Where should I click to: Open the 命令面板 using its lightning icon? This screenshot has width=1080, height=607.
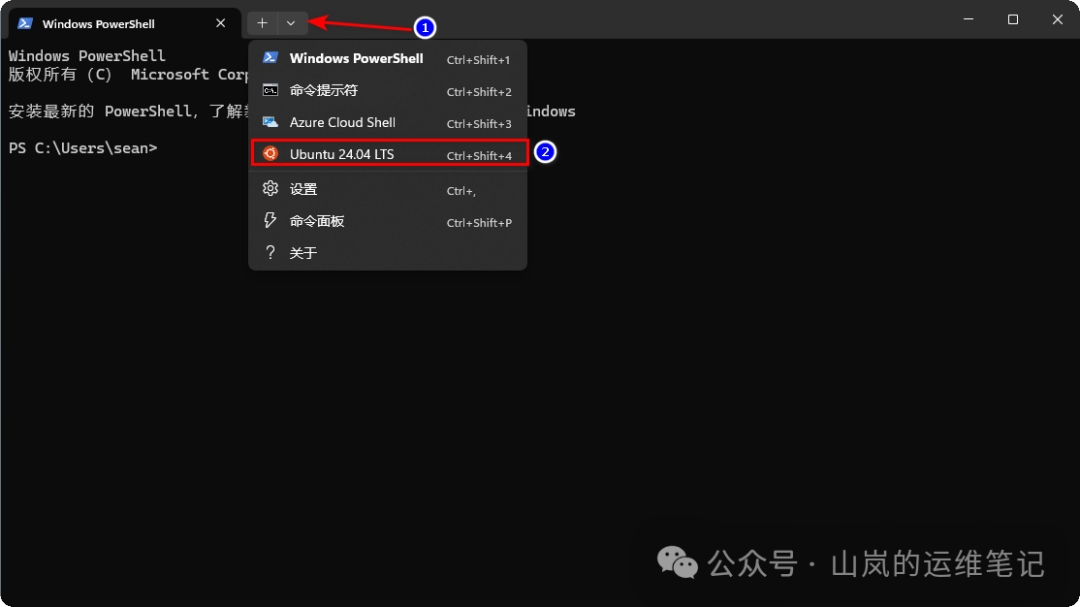(x=270, y=221)
